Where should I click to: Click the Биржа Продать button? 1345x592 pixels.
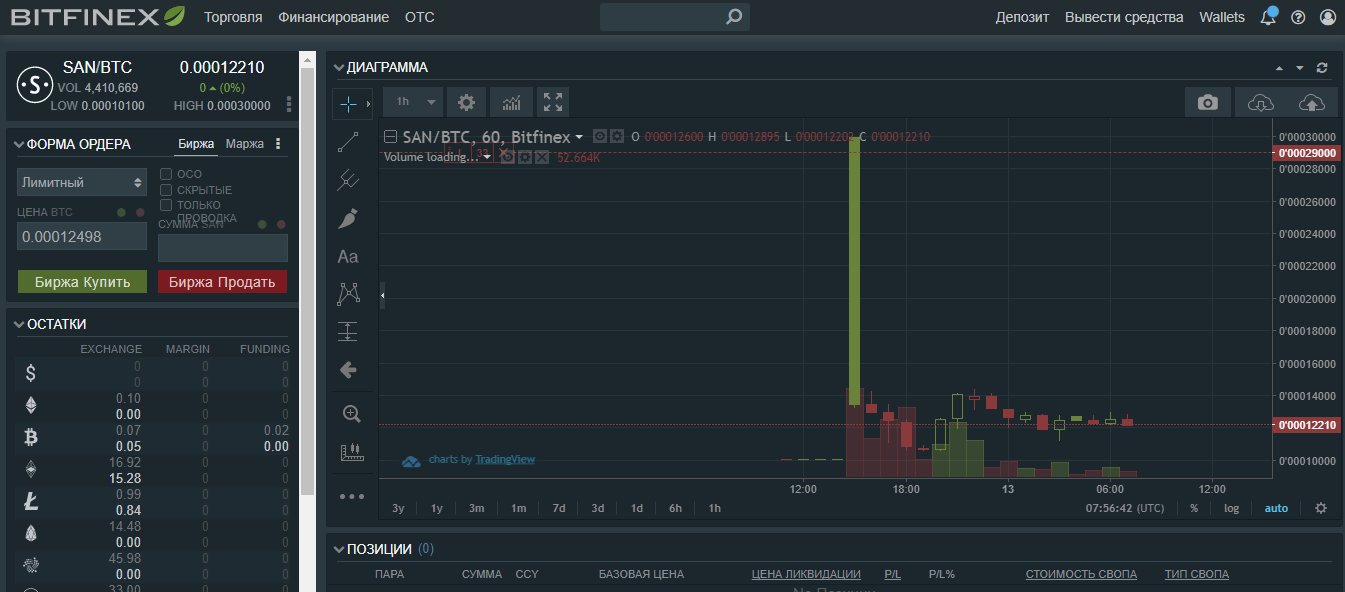222,282
